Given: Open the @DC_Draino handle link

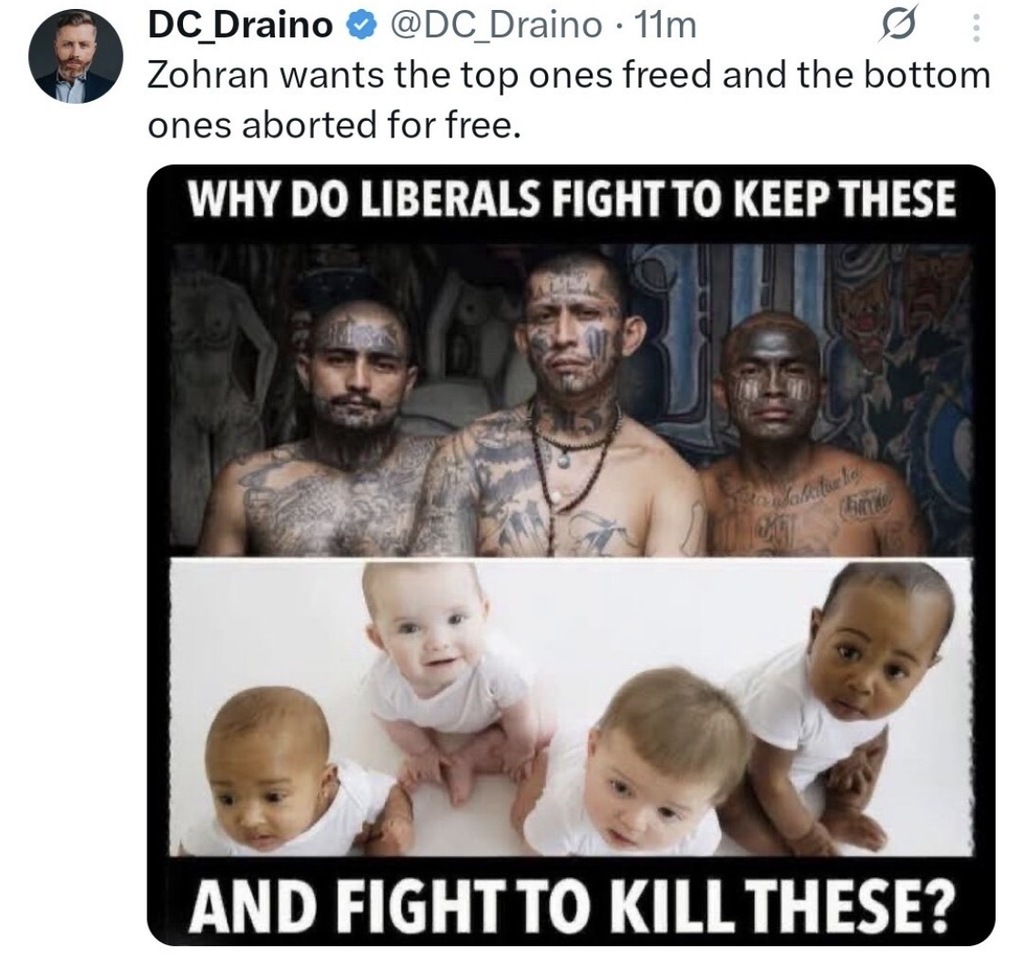Looking at the screenshot, I should pos(496,26).
